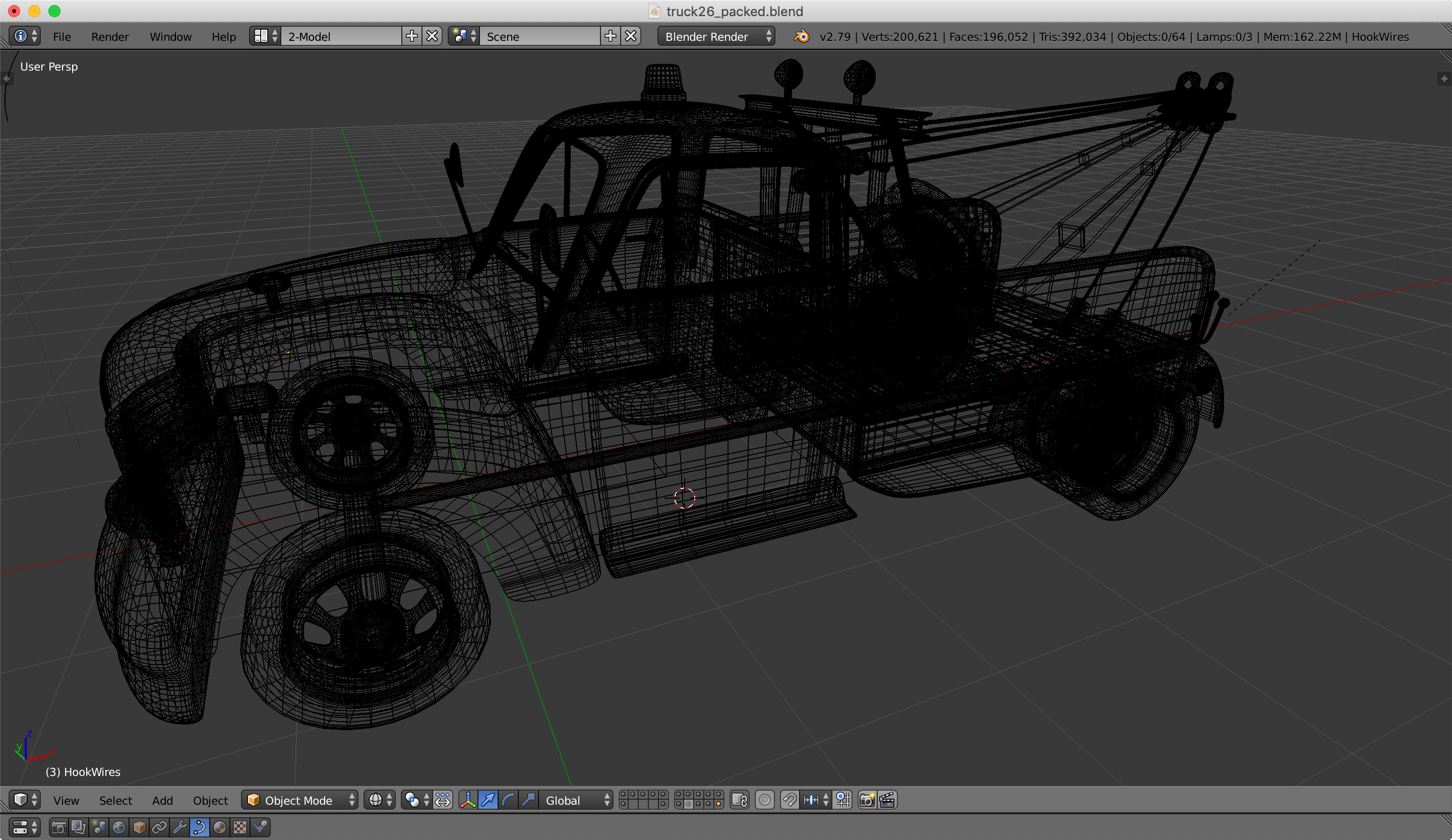Click OpenGL render active viewport camera icon
The image size is (1452, 840).
tap(867, 800)
